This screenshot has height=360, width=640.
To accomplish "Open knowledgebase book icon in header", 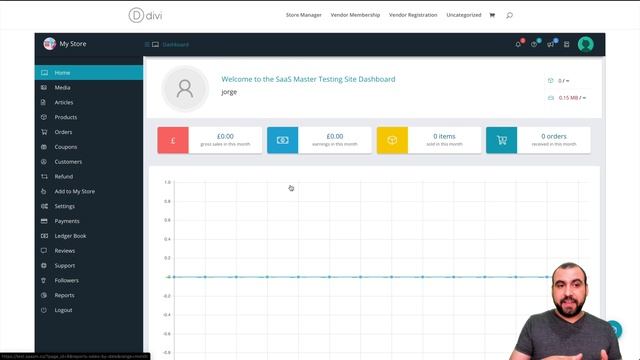I will (x=567, y=44).
